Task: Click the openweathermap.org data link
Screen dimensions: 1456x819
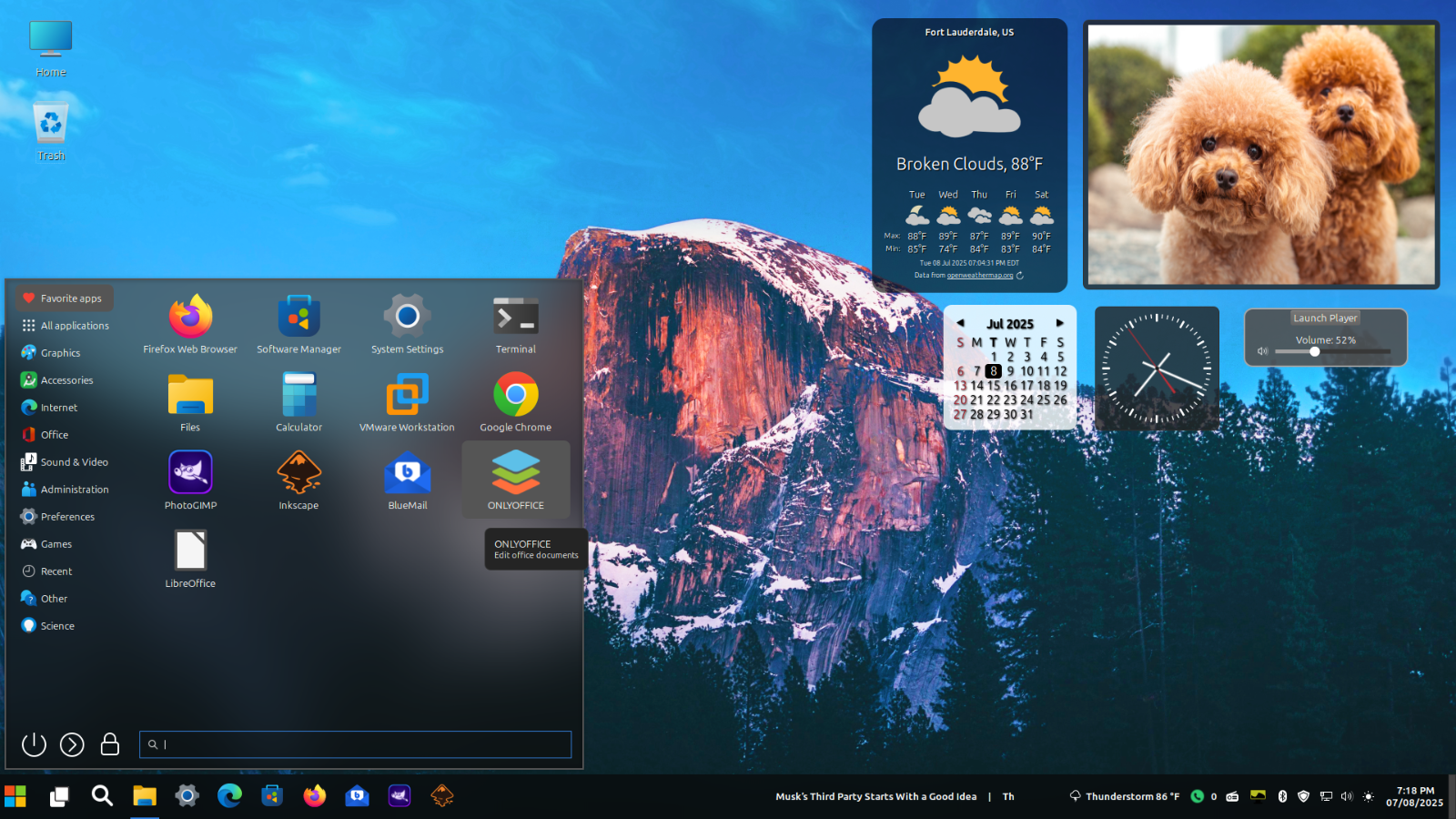Action: 980,275
